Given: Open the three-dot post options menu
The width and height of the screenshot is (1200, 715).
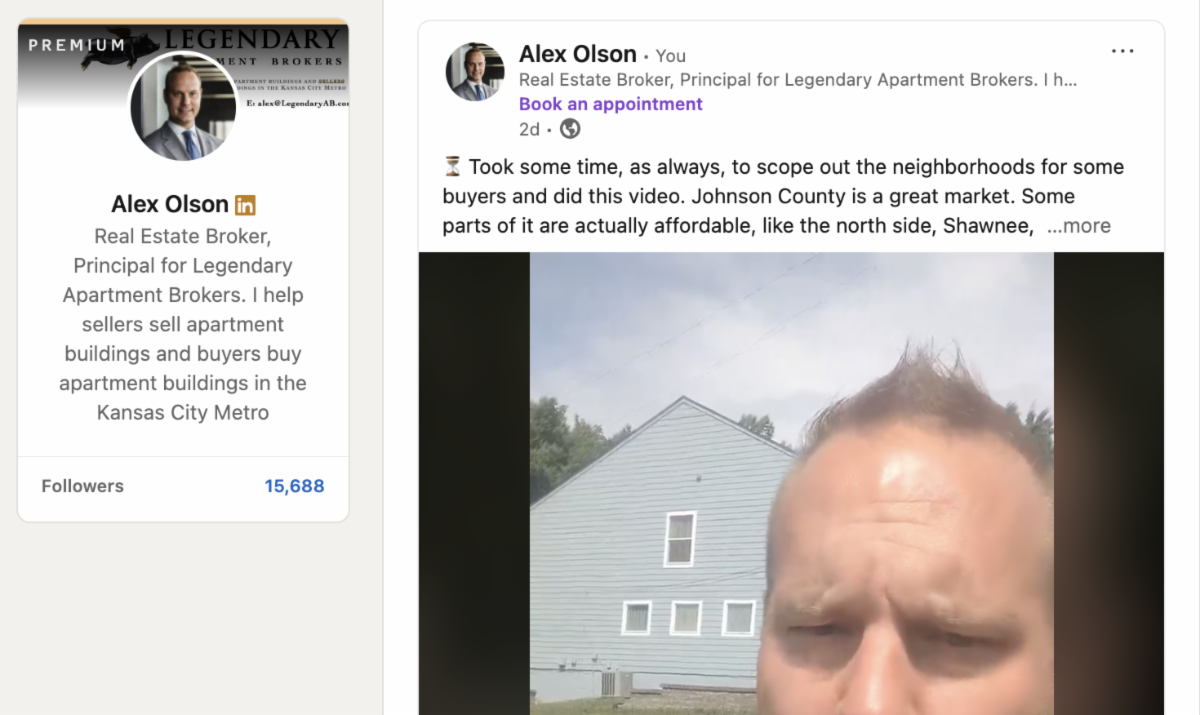Looking at the screenshot, I should tap(1123, 51).
